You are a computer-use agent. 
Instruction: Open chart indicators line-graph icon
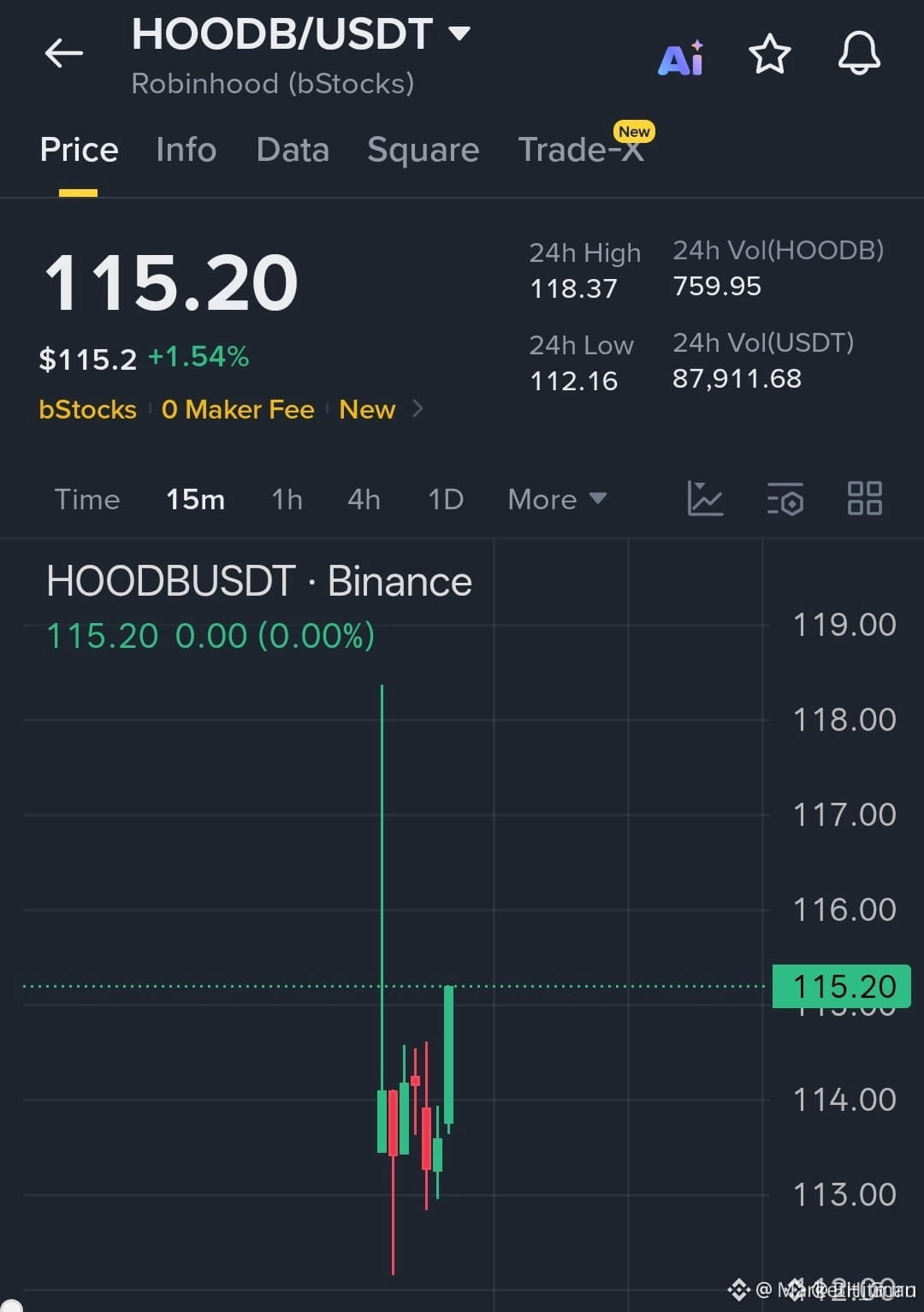[705, 498]
